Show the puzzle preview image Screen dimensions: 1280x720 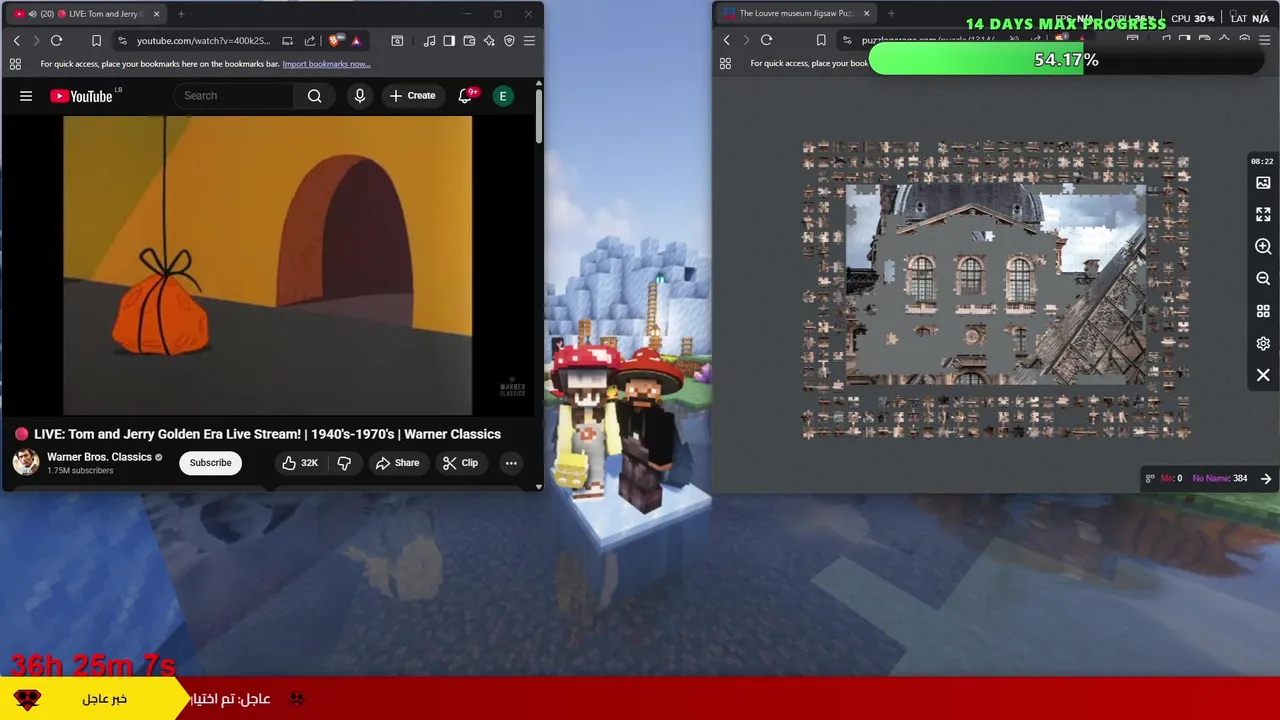(x=1263, y=183)
